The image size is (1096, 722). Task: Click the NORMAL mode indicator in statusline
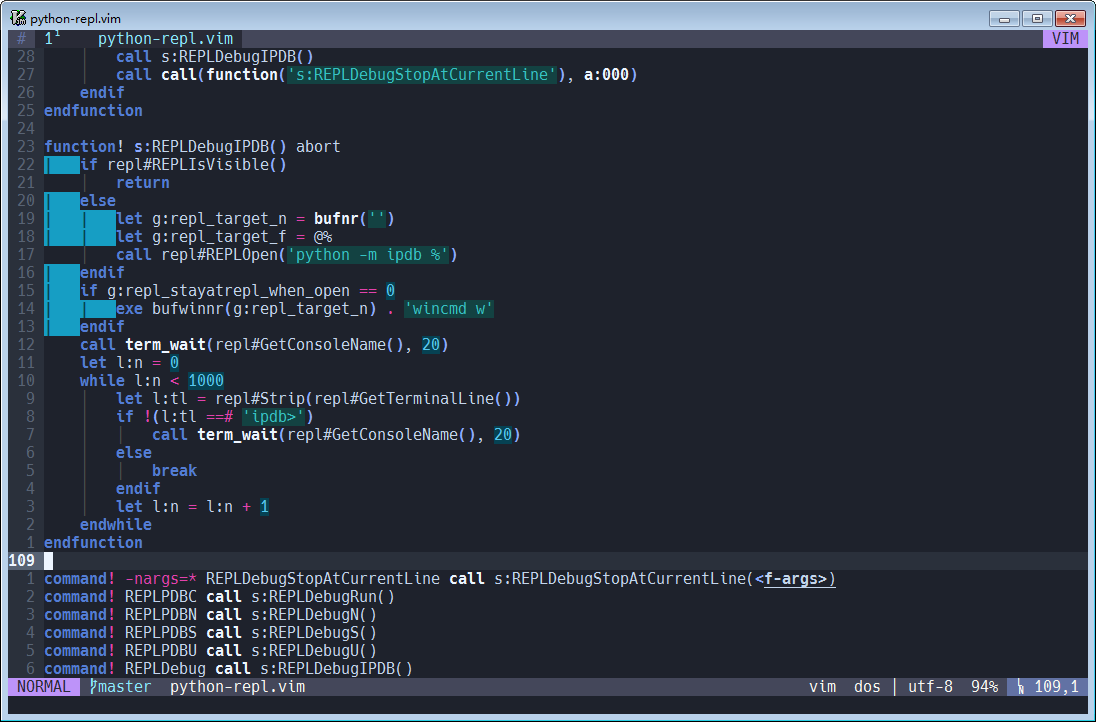click(x=43, y=686)
